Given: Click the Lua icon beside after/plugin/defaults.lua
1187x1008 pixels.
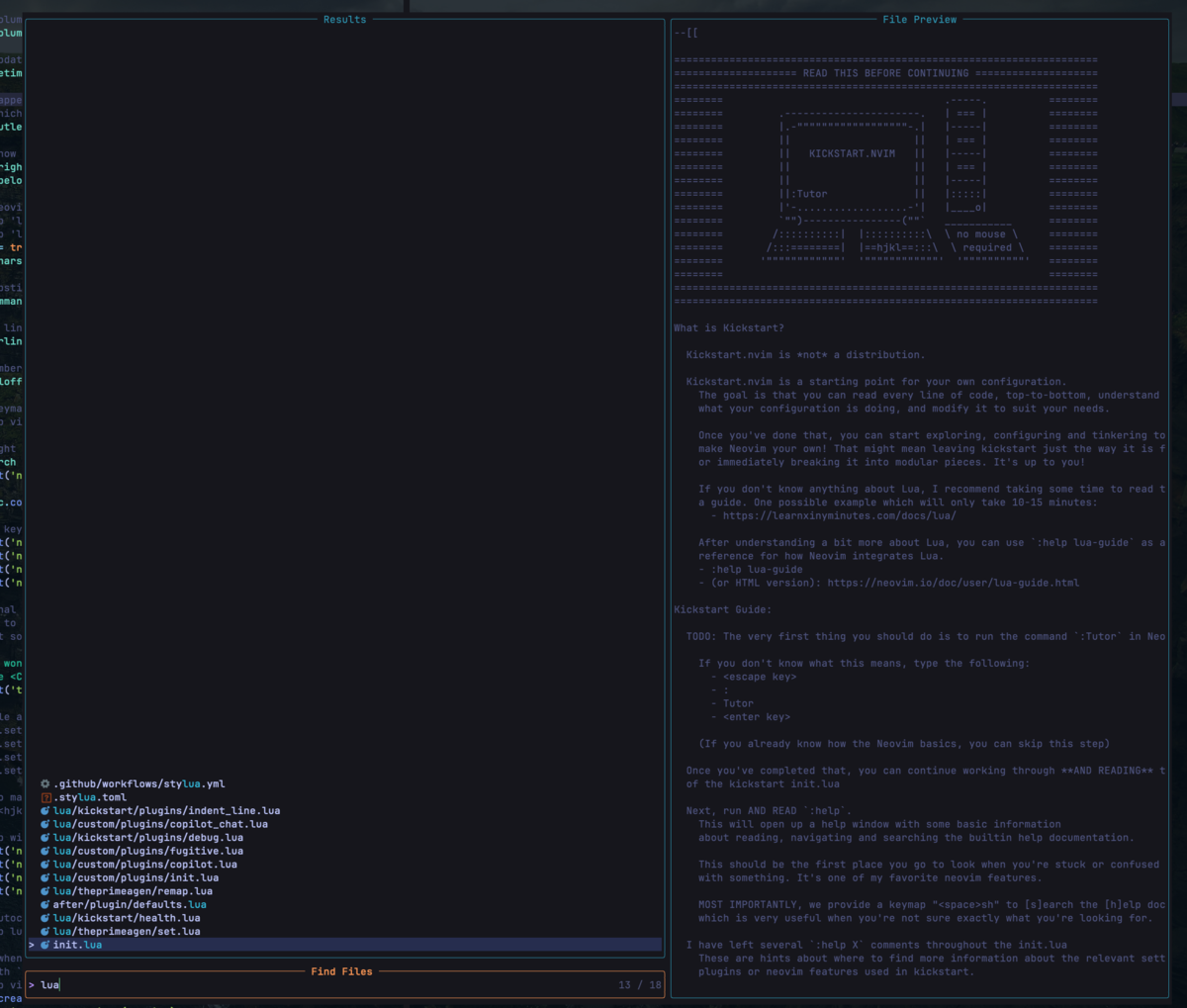Looking at the screenshot, I should (46, 904).
